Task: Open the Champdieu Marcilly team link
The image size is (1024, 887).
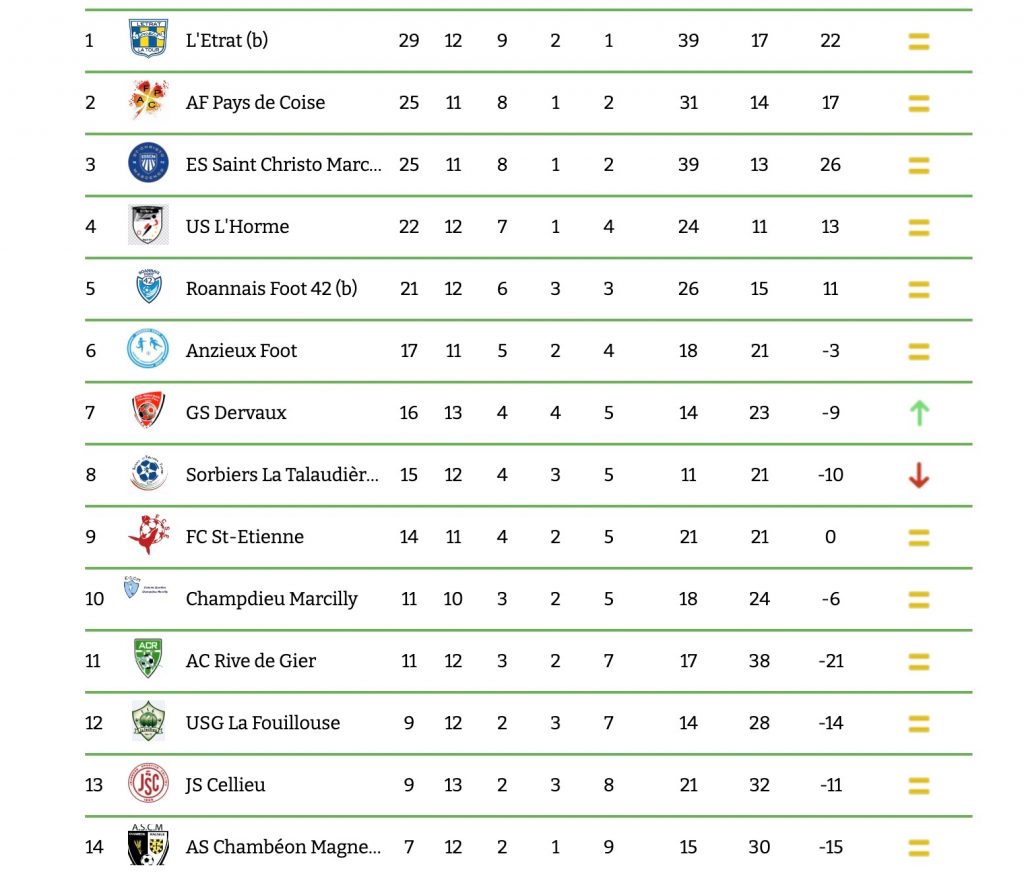Action: click(x=272, y=599)
